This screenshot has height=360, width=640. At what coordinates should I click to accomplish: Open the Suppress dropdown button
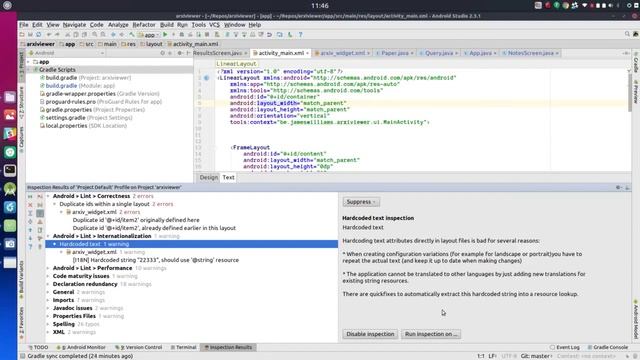pos(361,202)
